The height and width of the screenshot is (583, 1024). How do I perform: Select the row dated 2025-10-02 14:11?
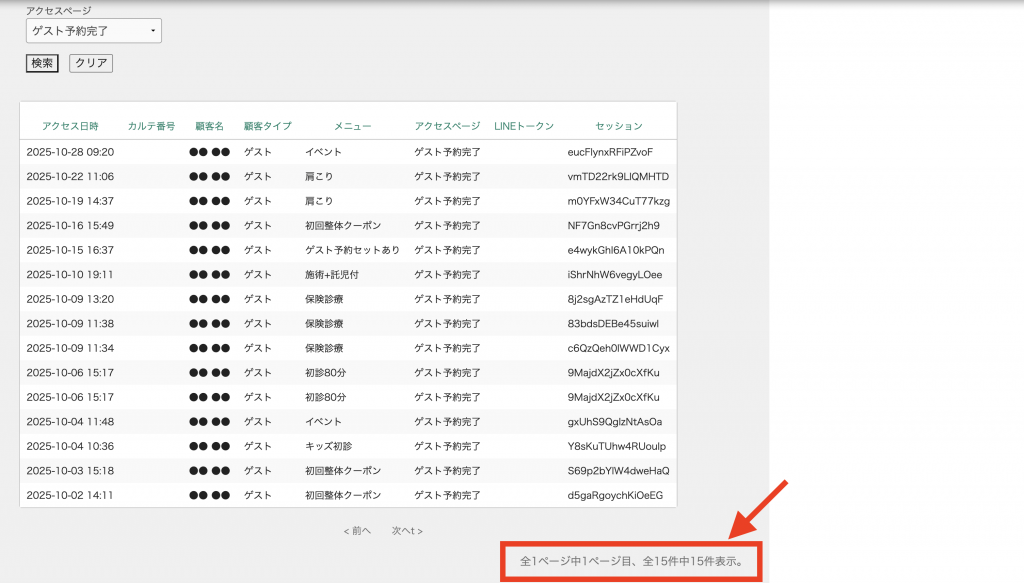click(70, 495)
